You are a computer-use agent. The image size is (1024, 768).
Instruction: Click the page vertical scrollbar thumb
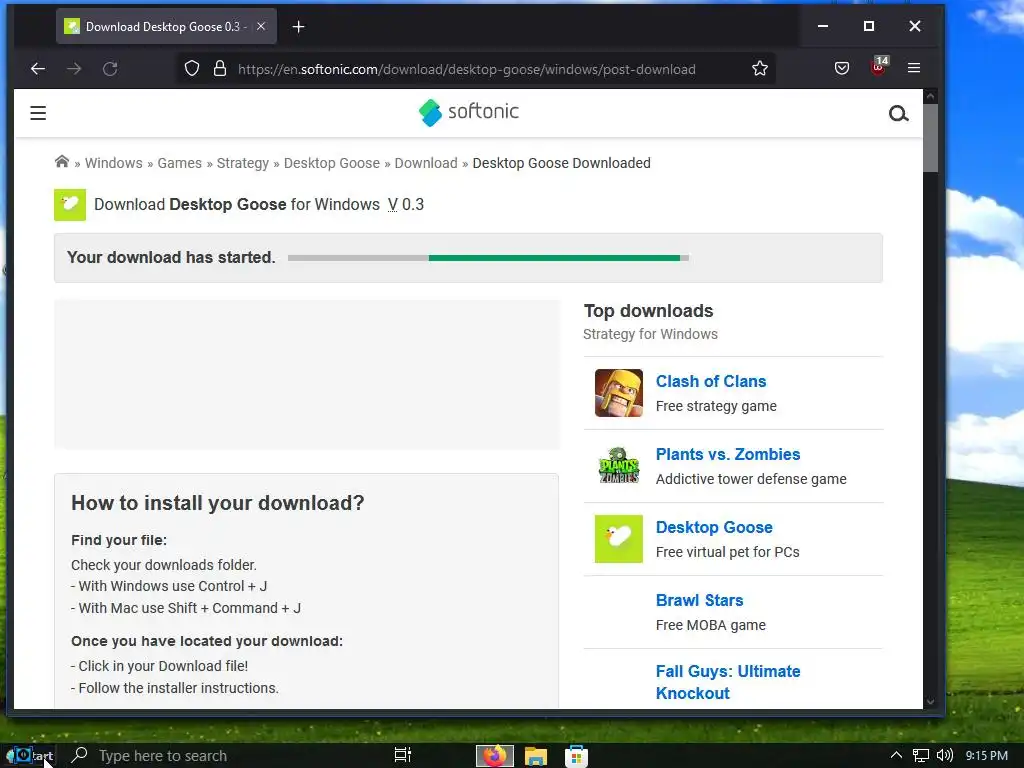[931, 138]
